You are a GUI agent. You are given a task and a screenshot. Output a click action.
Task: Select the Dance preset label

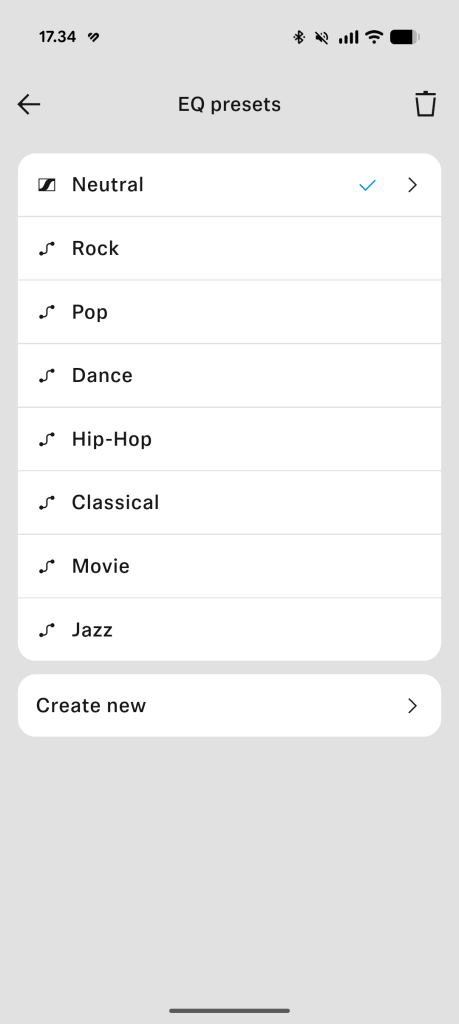coord(102,376)
